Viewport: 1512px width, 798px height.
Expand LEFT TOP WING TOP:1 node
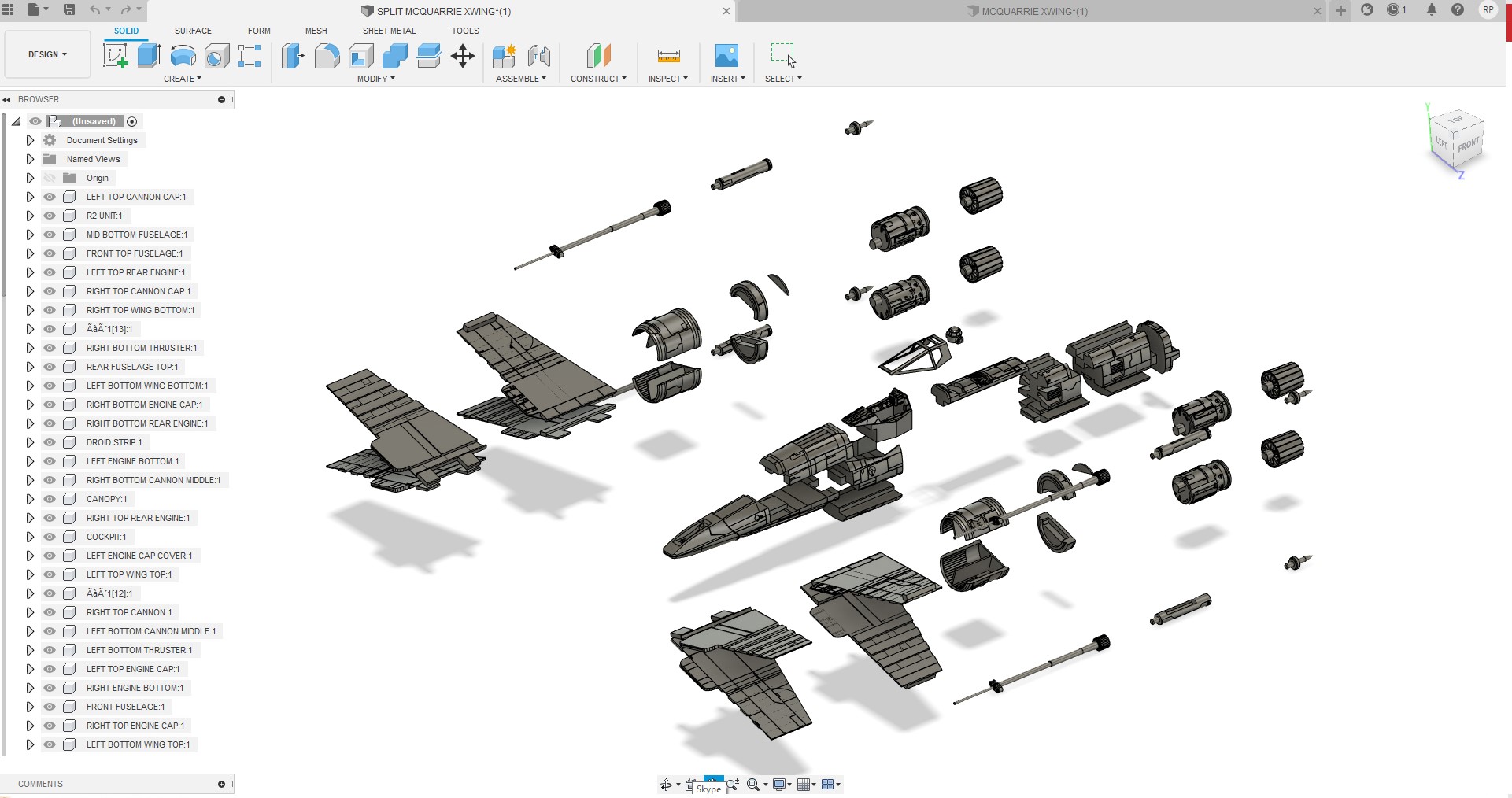point(30,574)
